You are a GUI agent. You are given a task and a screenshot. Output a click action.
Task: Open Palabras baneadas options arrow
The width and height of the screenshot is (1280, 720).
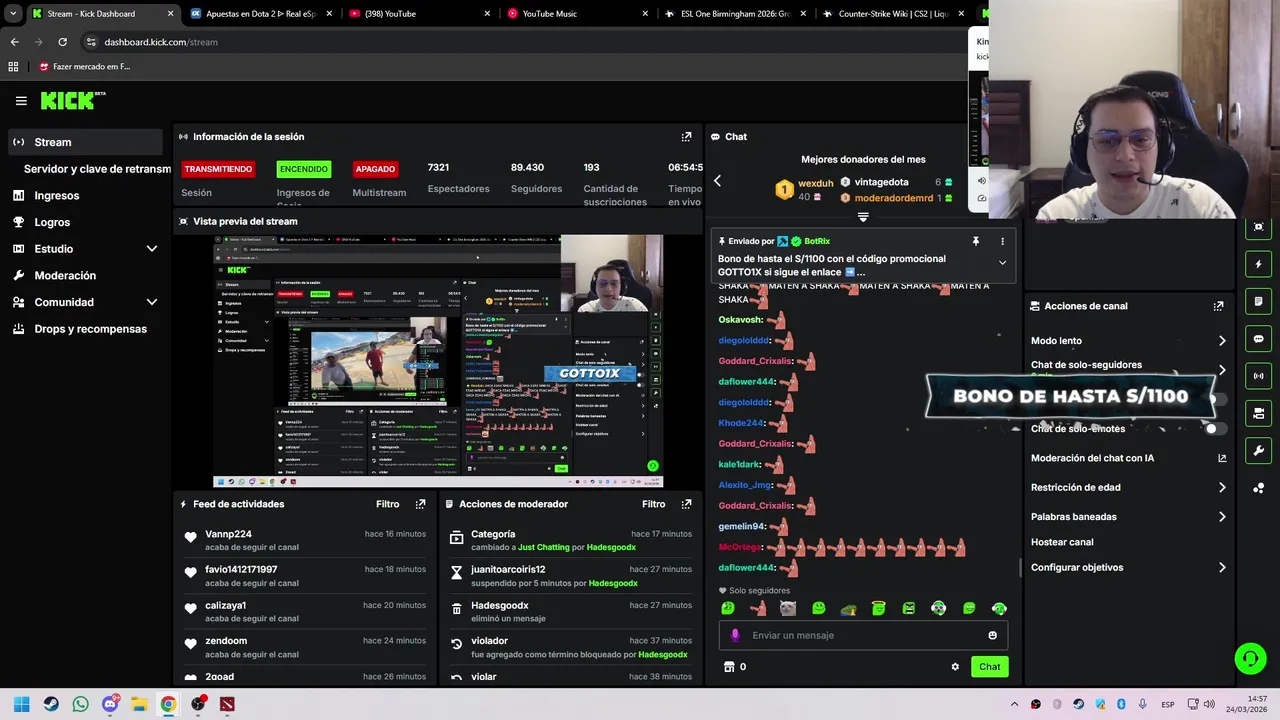click(x=1222, y=517)
